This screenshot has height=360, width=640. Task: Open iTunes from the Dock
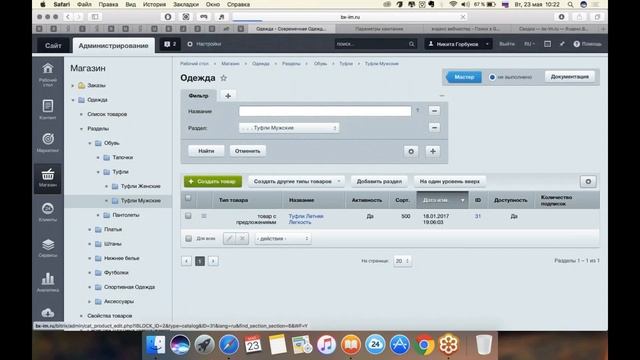[326, 345]
